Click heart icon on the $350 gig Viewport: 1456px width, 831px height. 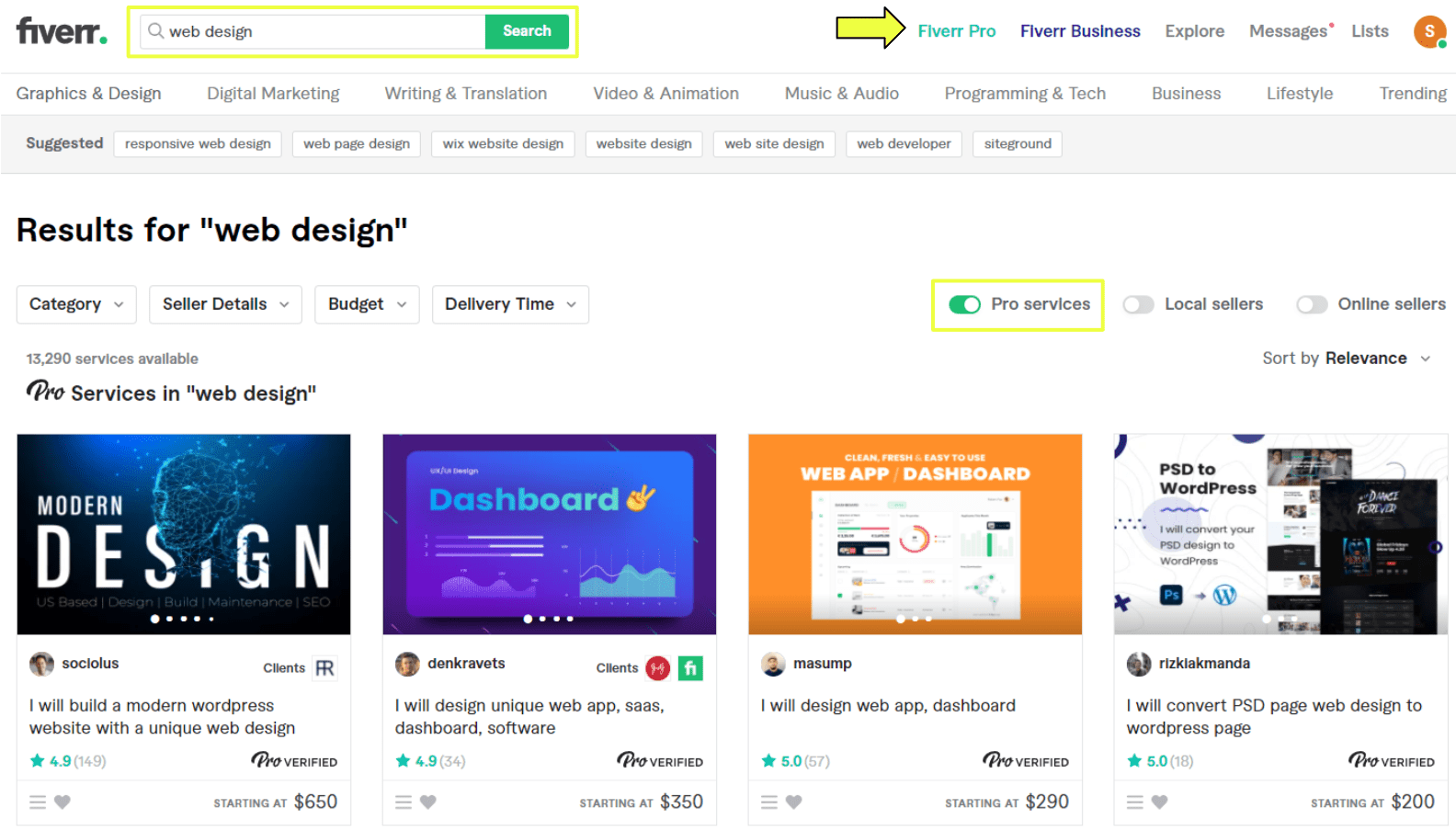(x=428, y=802)
